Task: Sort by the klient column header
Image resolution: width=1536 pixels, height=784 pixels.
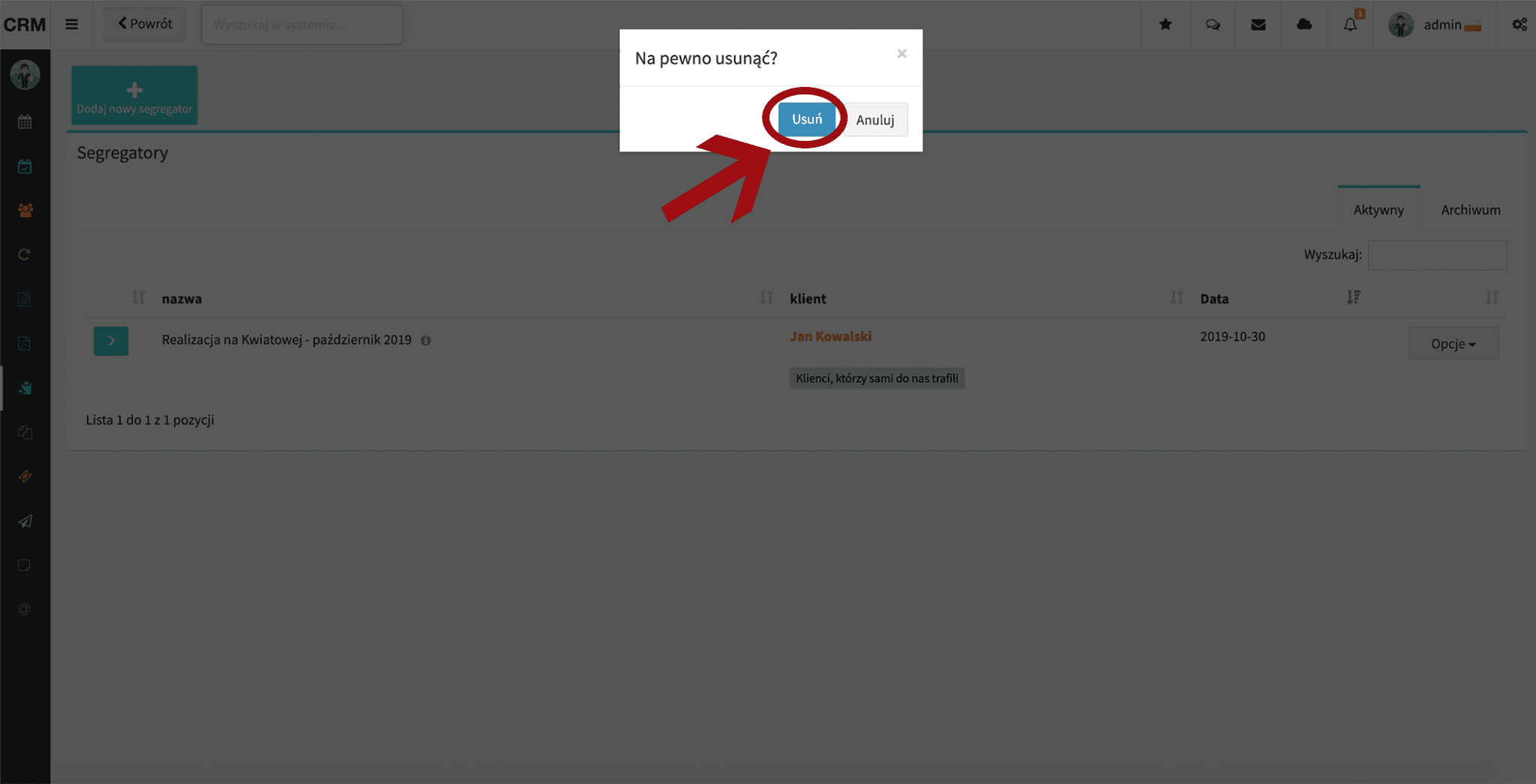Action: point(808,298)
